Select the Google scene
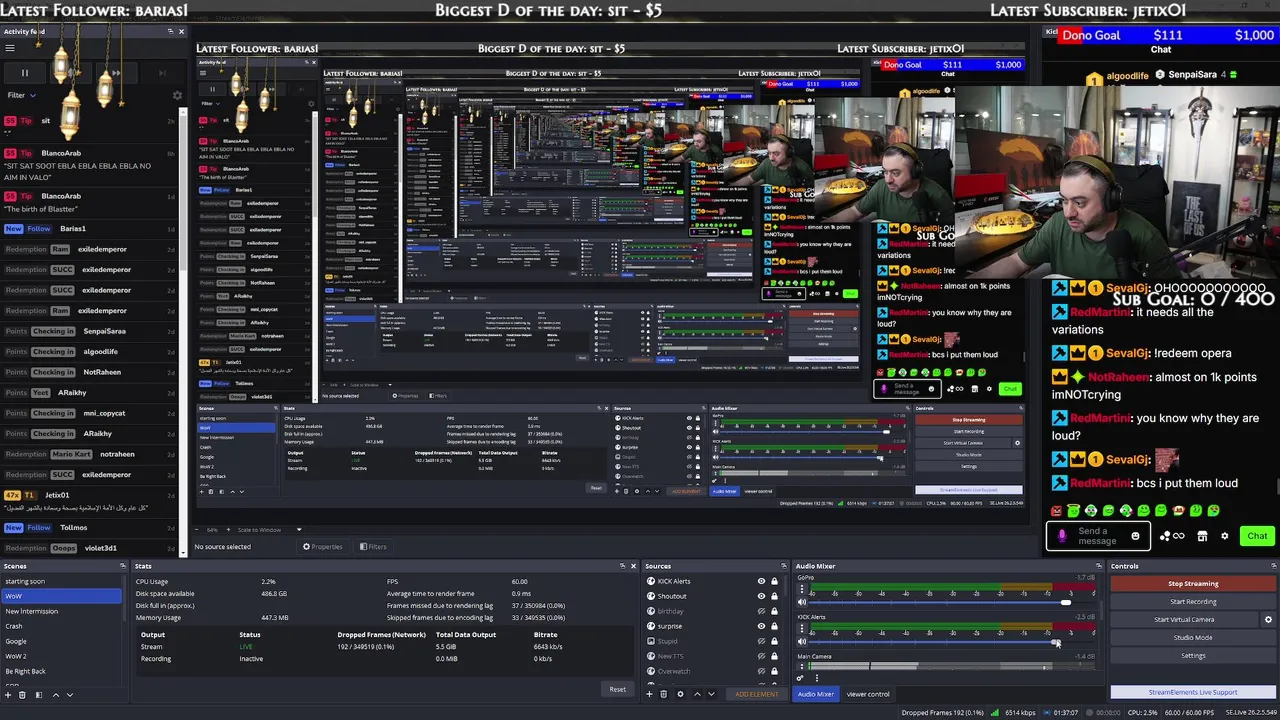This screenshot has width=1280, height=720. 61,641
